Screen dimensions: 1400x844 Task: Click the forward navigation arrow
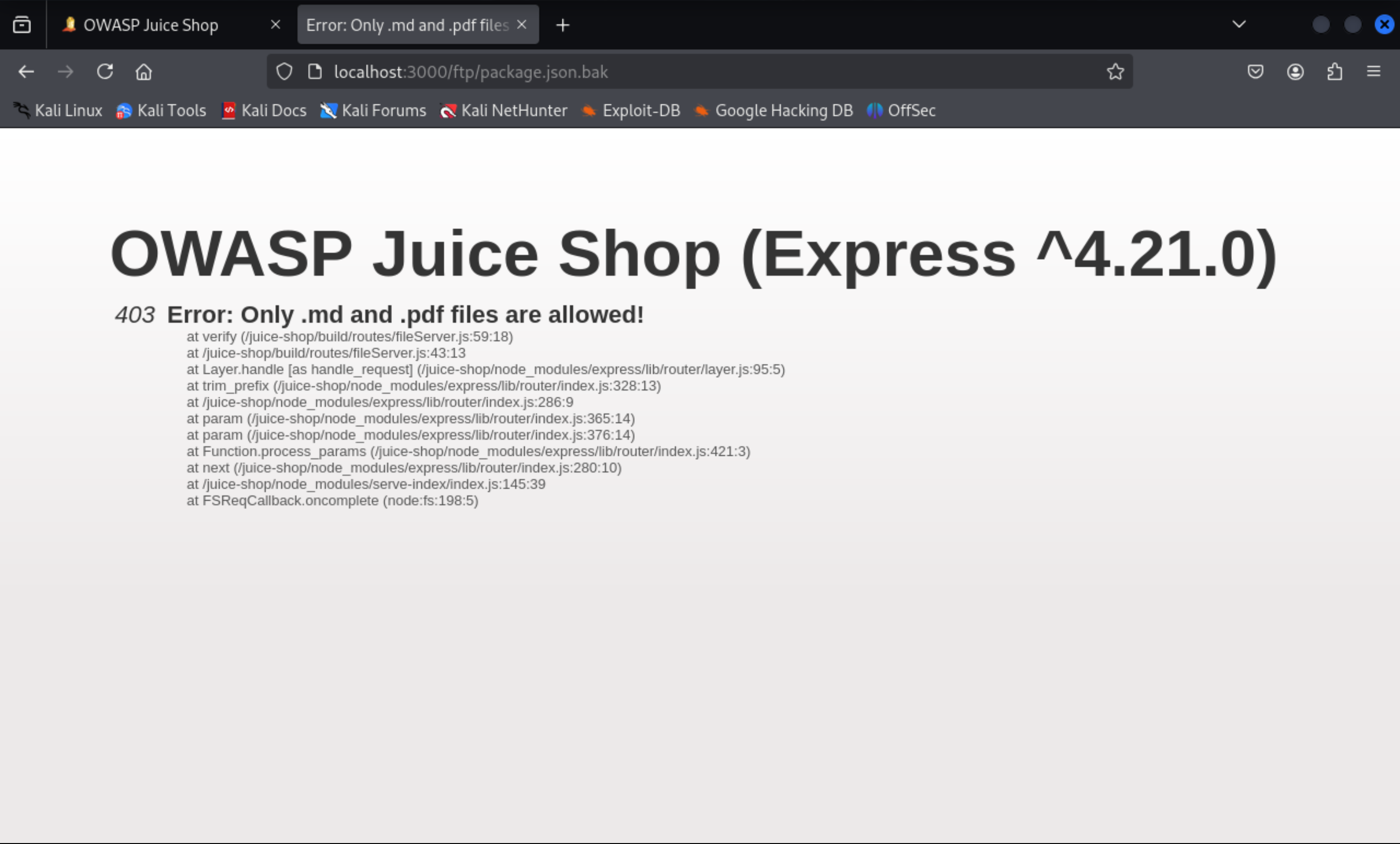coord(65,71)
